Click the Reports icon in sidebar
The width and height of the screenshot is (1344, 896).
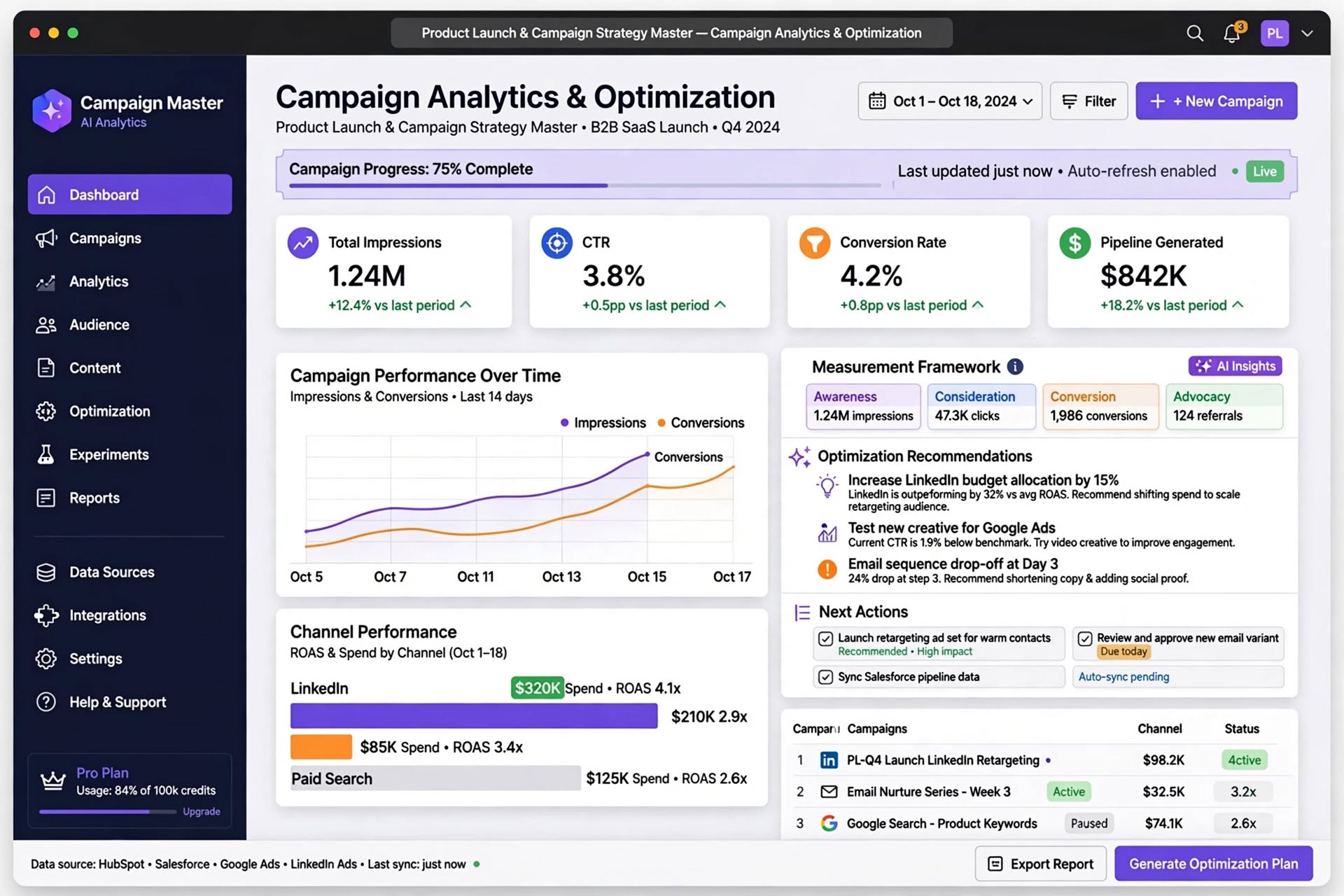pos(45,498)
